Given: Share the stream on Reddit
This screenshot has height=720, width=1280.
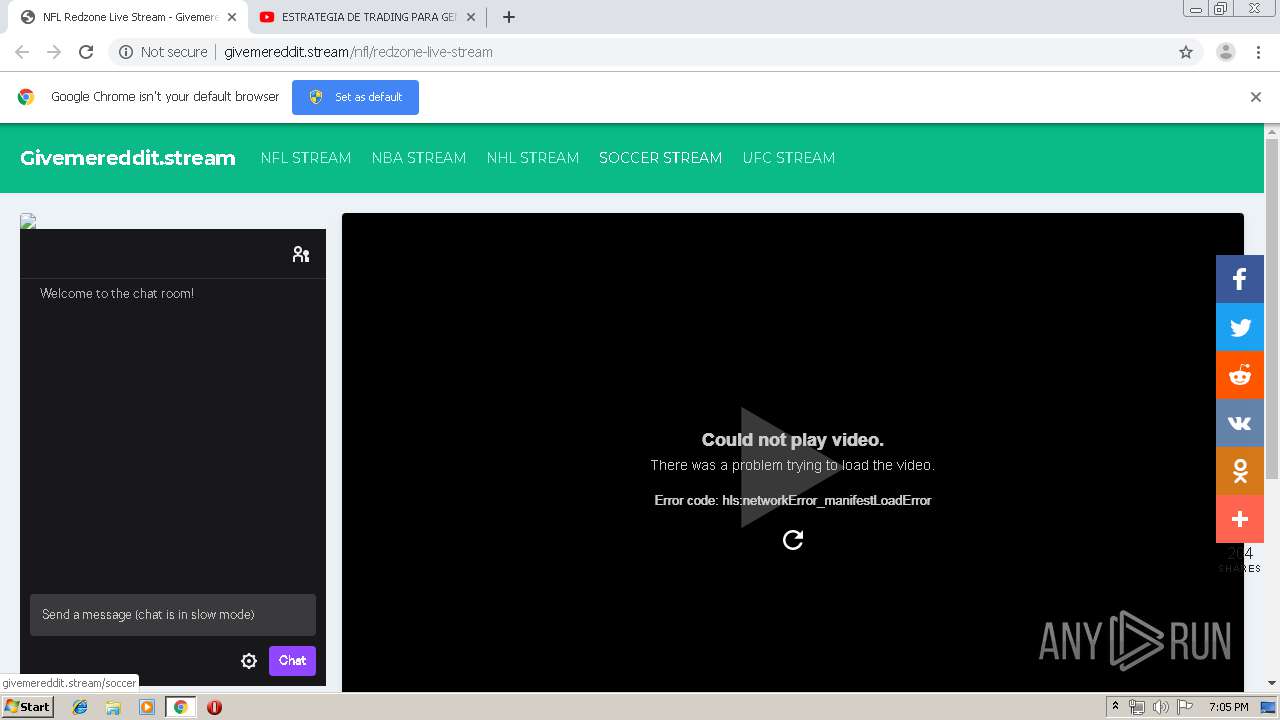Looking at the screenshot, I should 1240,375.
